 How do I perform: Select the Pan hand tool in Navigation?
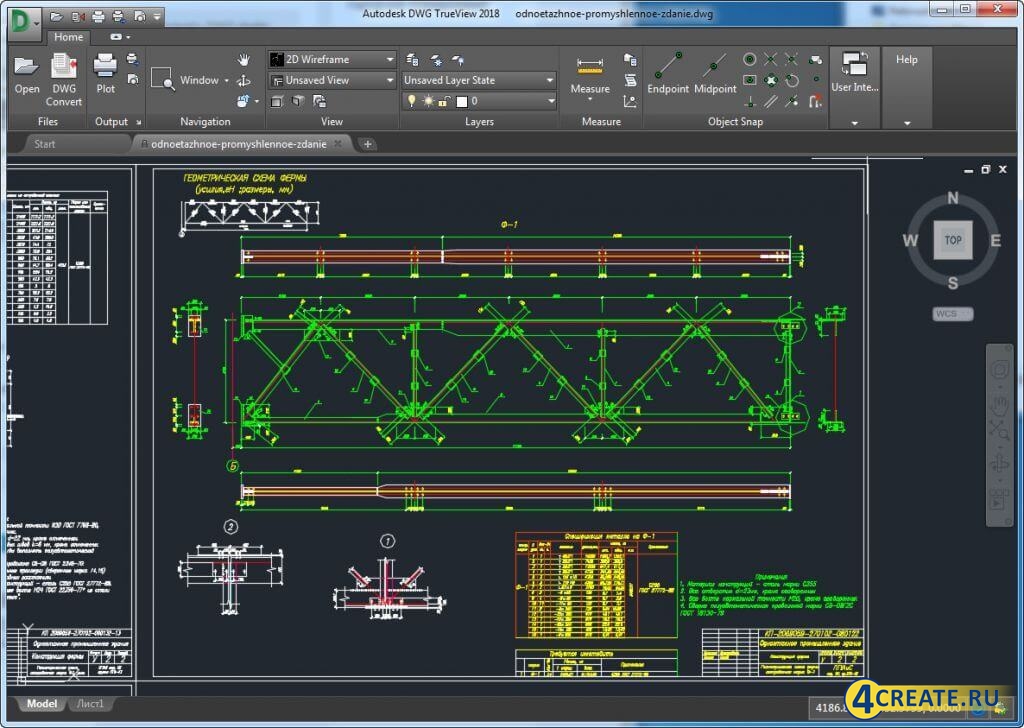[x=243, y=59]
